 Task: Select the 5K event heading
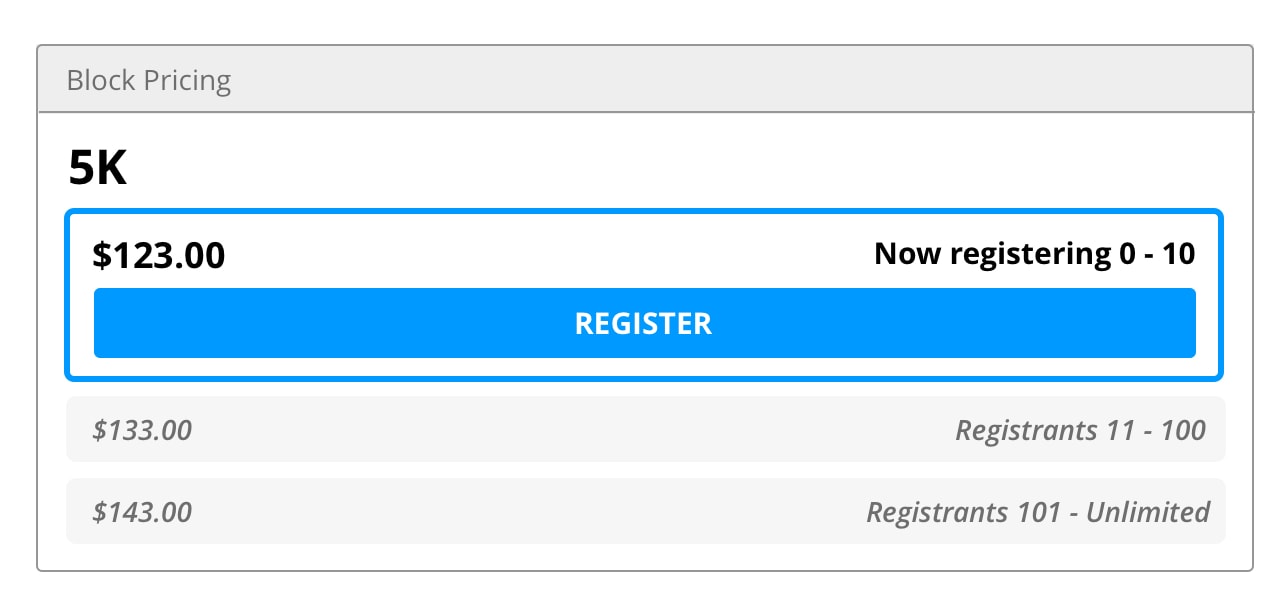[97, 169]
